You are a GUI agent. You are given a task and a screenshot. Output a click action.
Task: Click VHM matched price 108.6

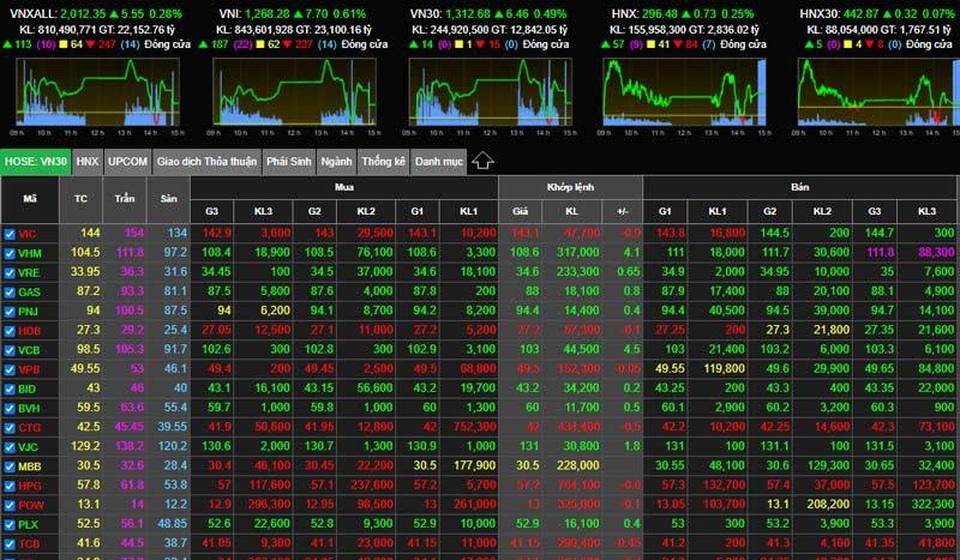[524, 252]
